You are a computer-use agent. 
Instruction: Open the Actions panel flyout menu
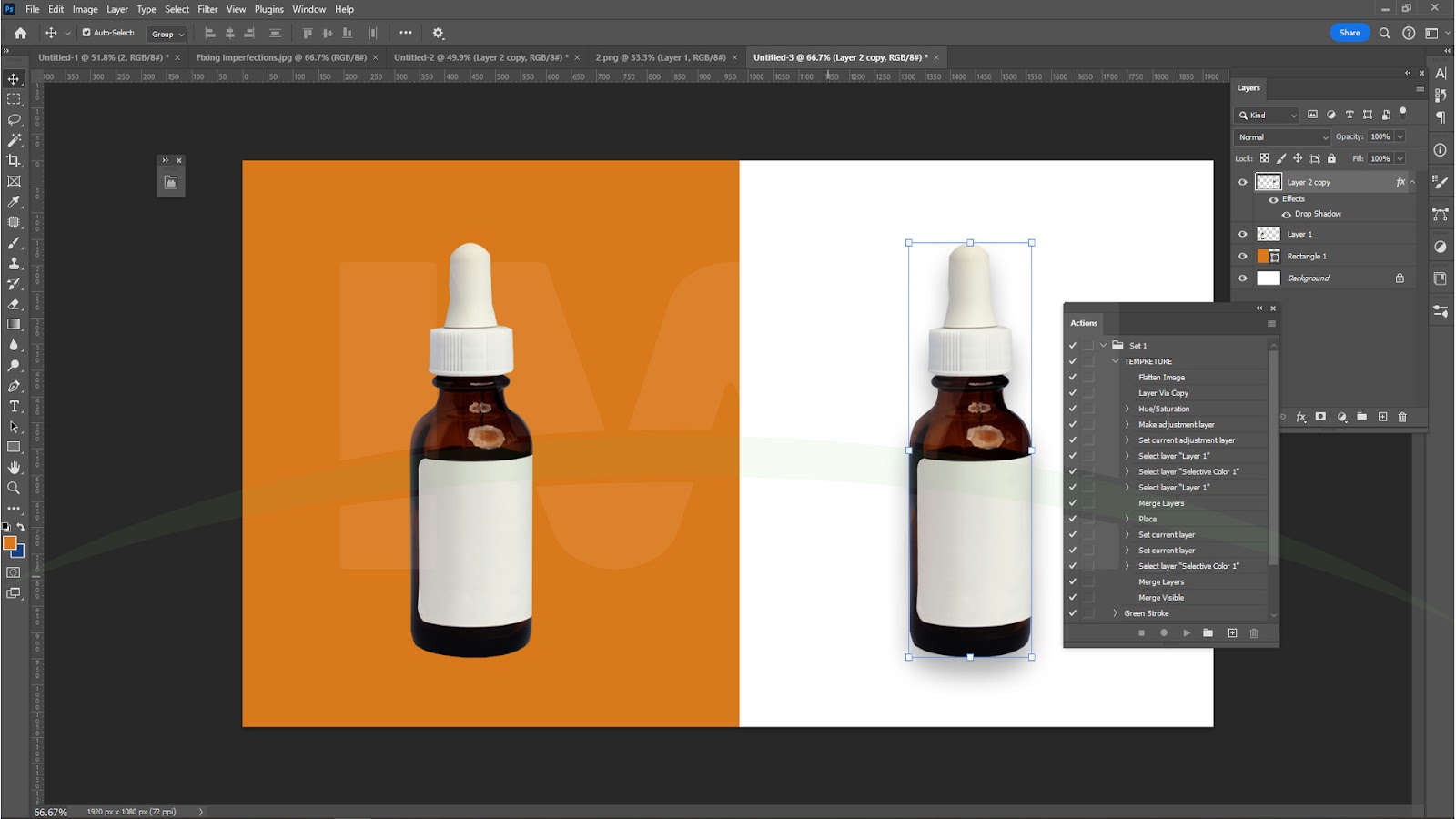(1271, 323)
